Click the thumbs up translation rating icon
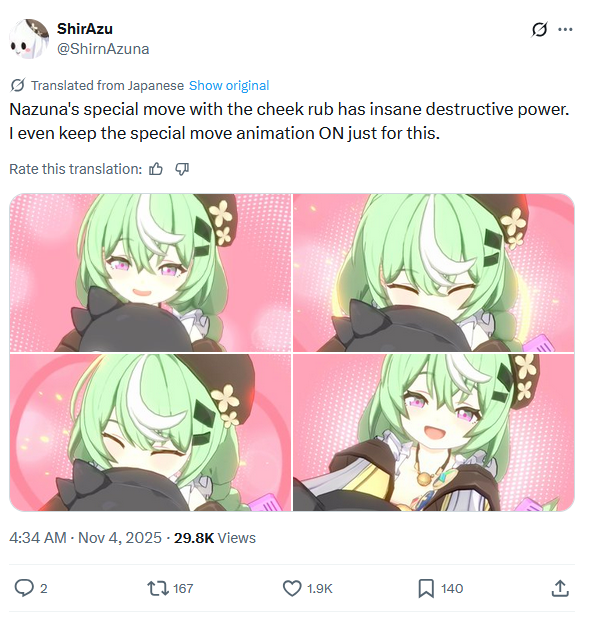 (156, 169)
